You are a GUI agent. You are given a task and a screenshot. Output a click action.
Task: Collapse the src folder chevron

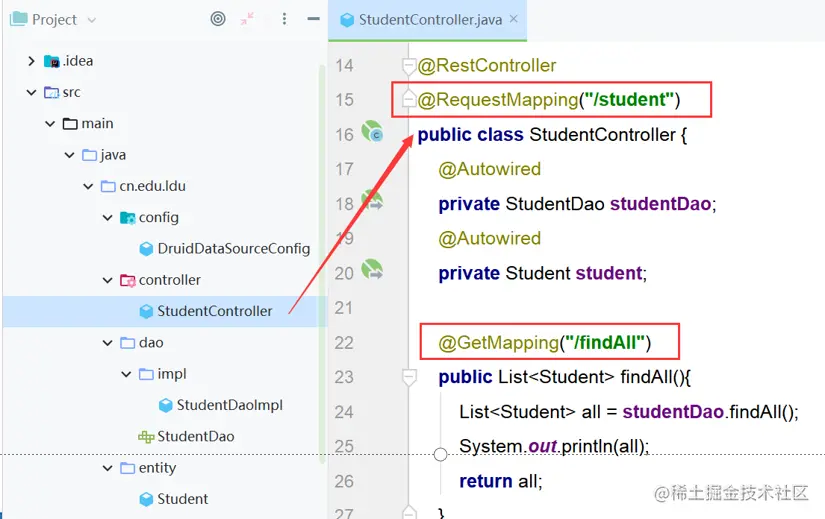(31, 93)
